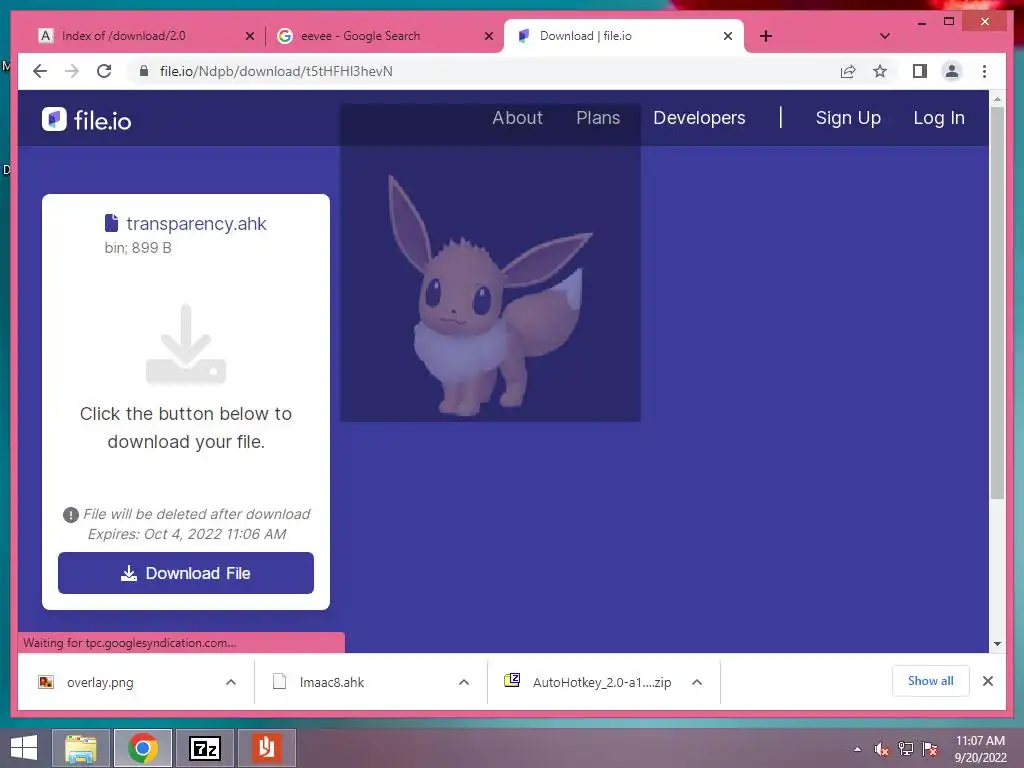Click the Download File button
This screenshot has width=1024, height=768.
[186, 573]
